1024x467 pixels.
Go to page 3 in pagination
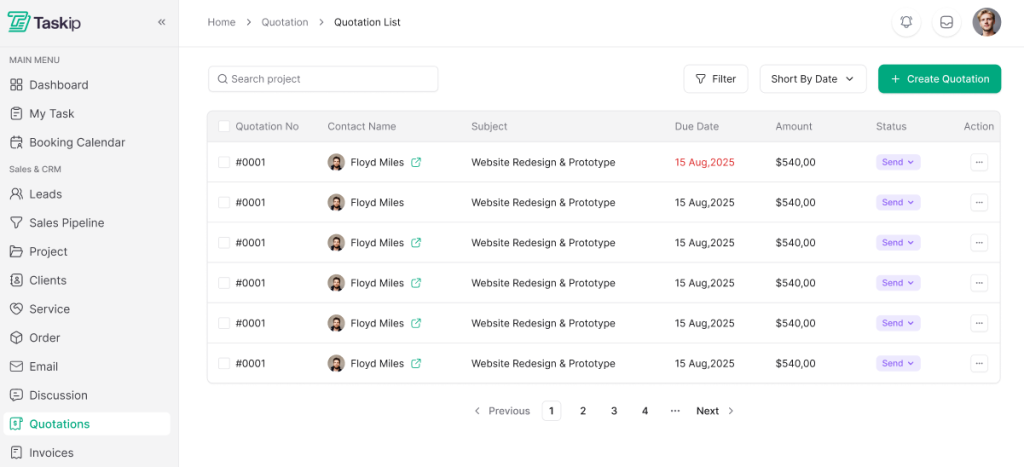click(x=614, y=411)
